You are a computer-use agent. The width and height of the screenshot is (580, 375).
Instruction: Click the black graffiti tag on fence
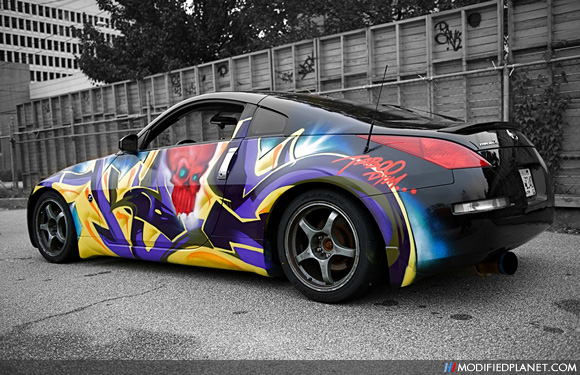[x=448, y=35]
